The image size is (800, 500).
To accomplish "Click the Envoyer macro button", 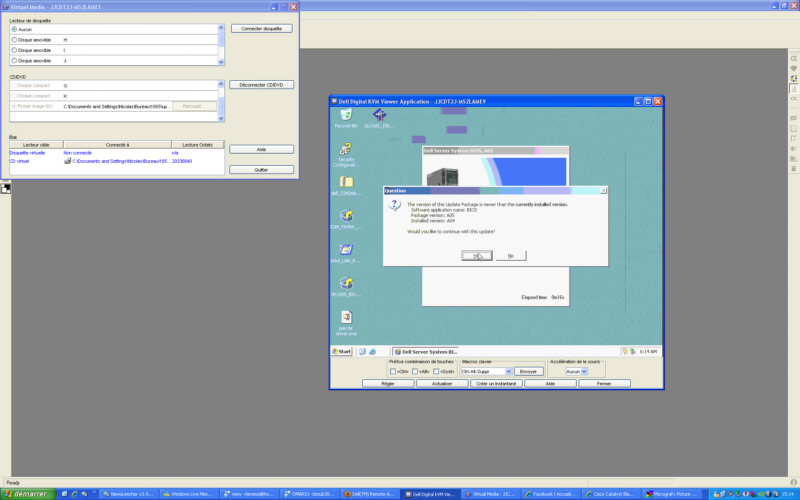I will [x=528, y=371].
